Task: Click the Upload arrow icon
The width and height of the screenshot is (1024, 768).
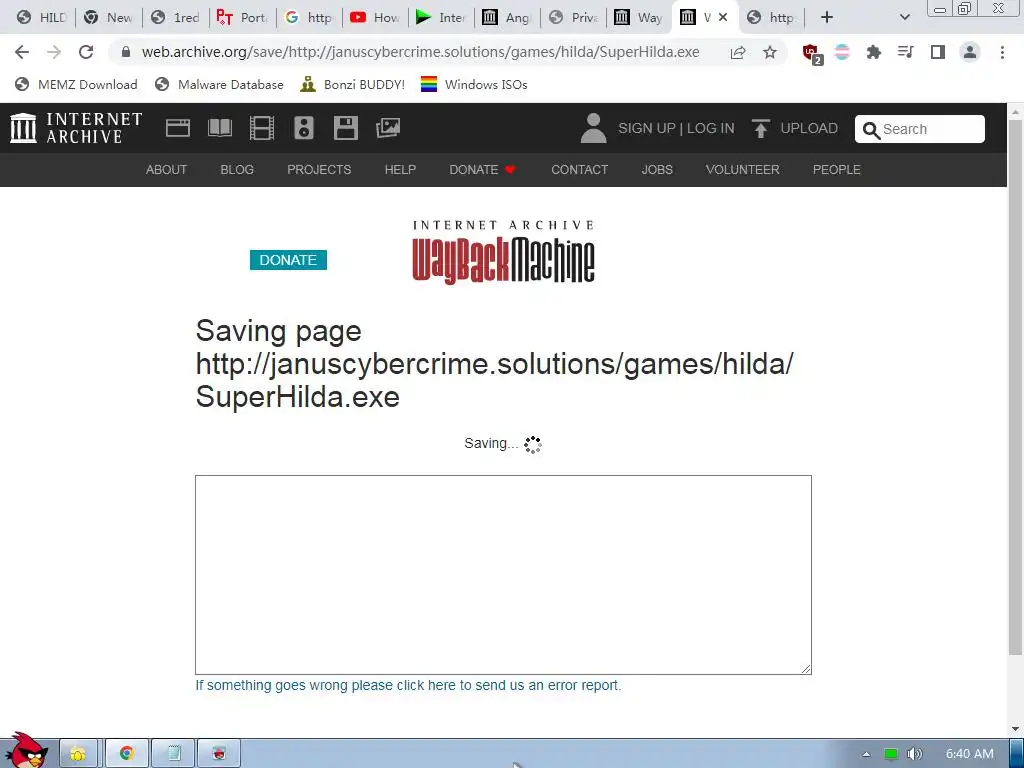Action: pyautogui.click(x=760, y=128)
